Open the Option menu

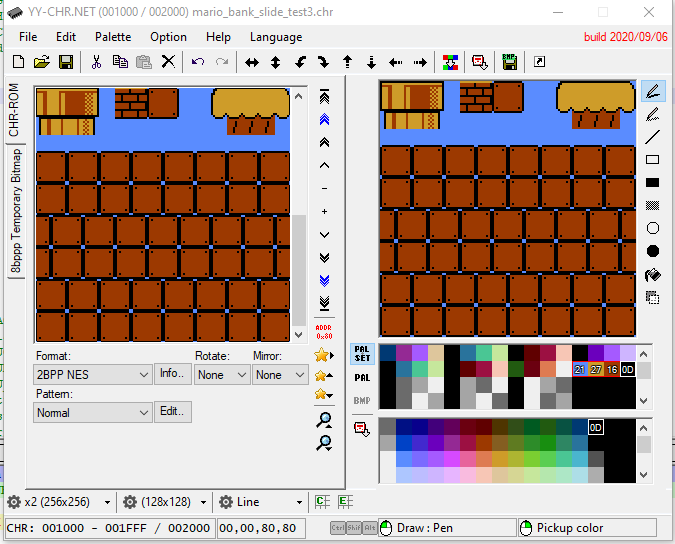[168, 37]
